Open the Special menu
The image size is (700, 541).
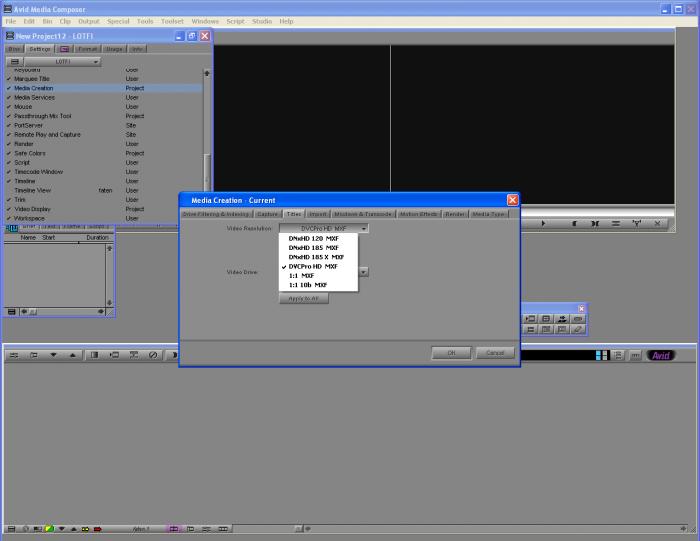point(118,21)
